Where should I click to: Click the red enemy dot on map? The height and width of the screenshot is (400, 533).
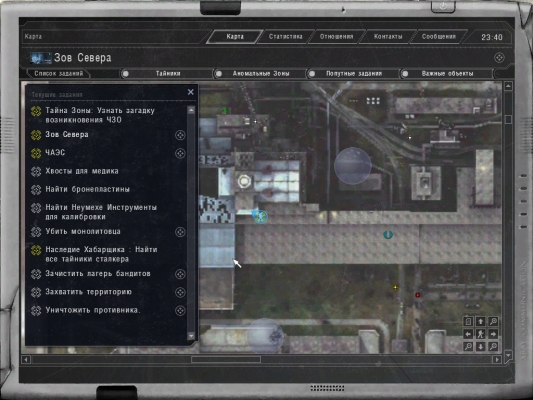tap(418, 295)
